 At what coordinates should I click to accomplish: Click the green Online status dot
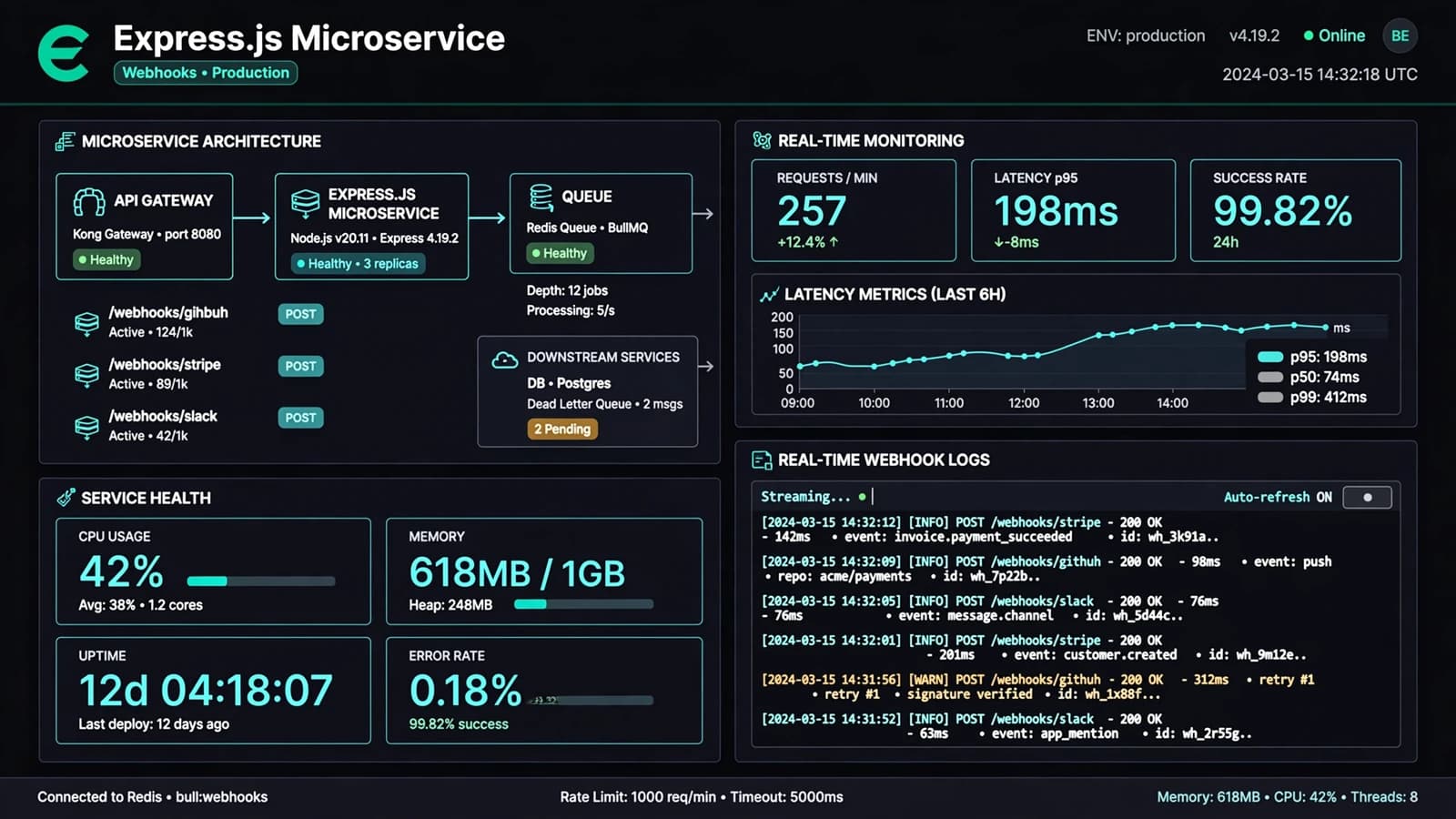click(1309, 35)
